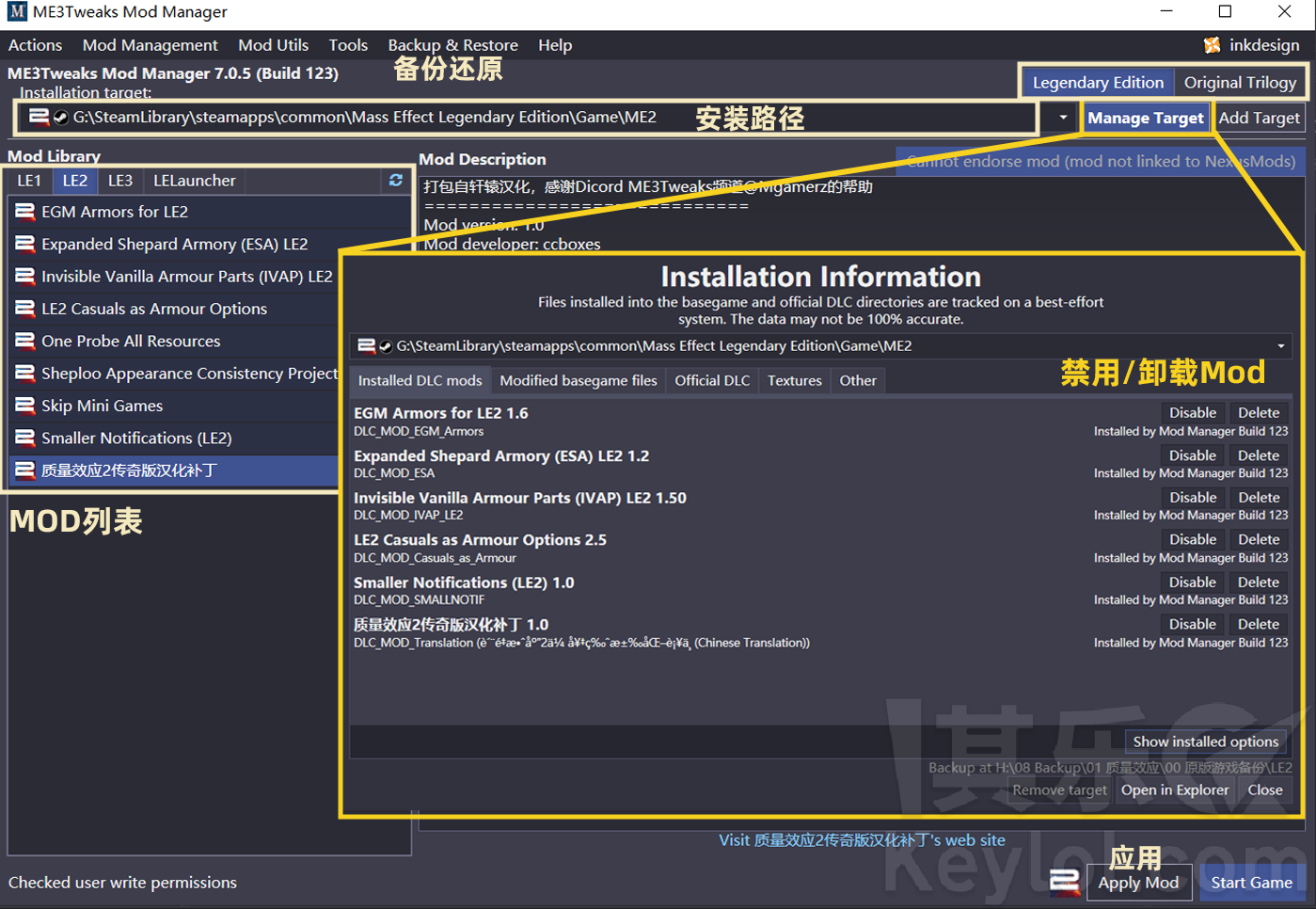
Task: Open the Help menu
Action: click(x=555, y=45)
